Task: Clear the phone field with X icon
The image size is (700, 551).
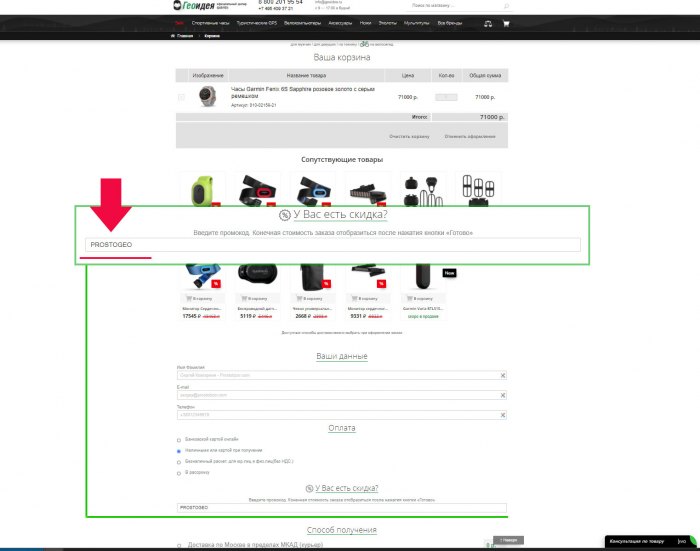Action: (x=503, y=414)
